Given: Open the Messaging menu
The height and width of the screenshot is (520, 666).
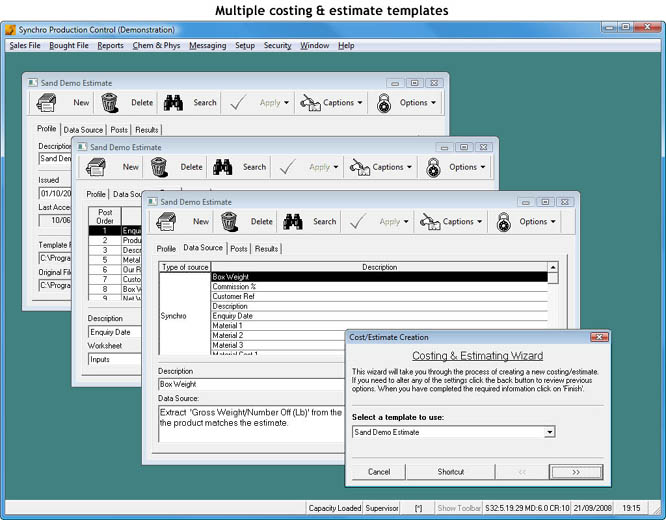Looking at the screenshot, I should (208, 45).
